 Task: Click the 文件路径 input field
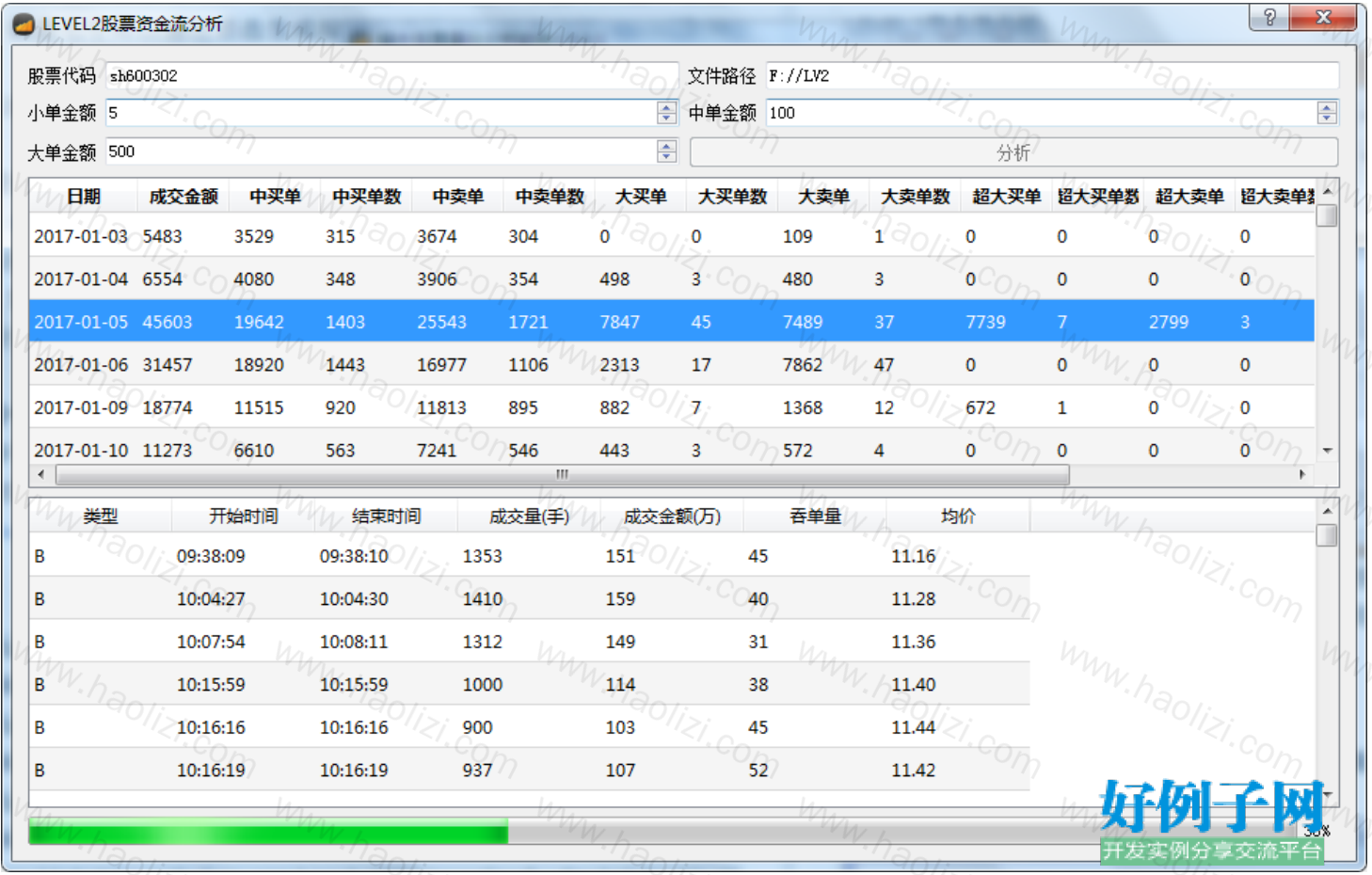(x=1052, y=75)
